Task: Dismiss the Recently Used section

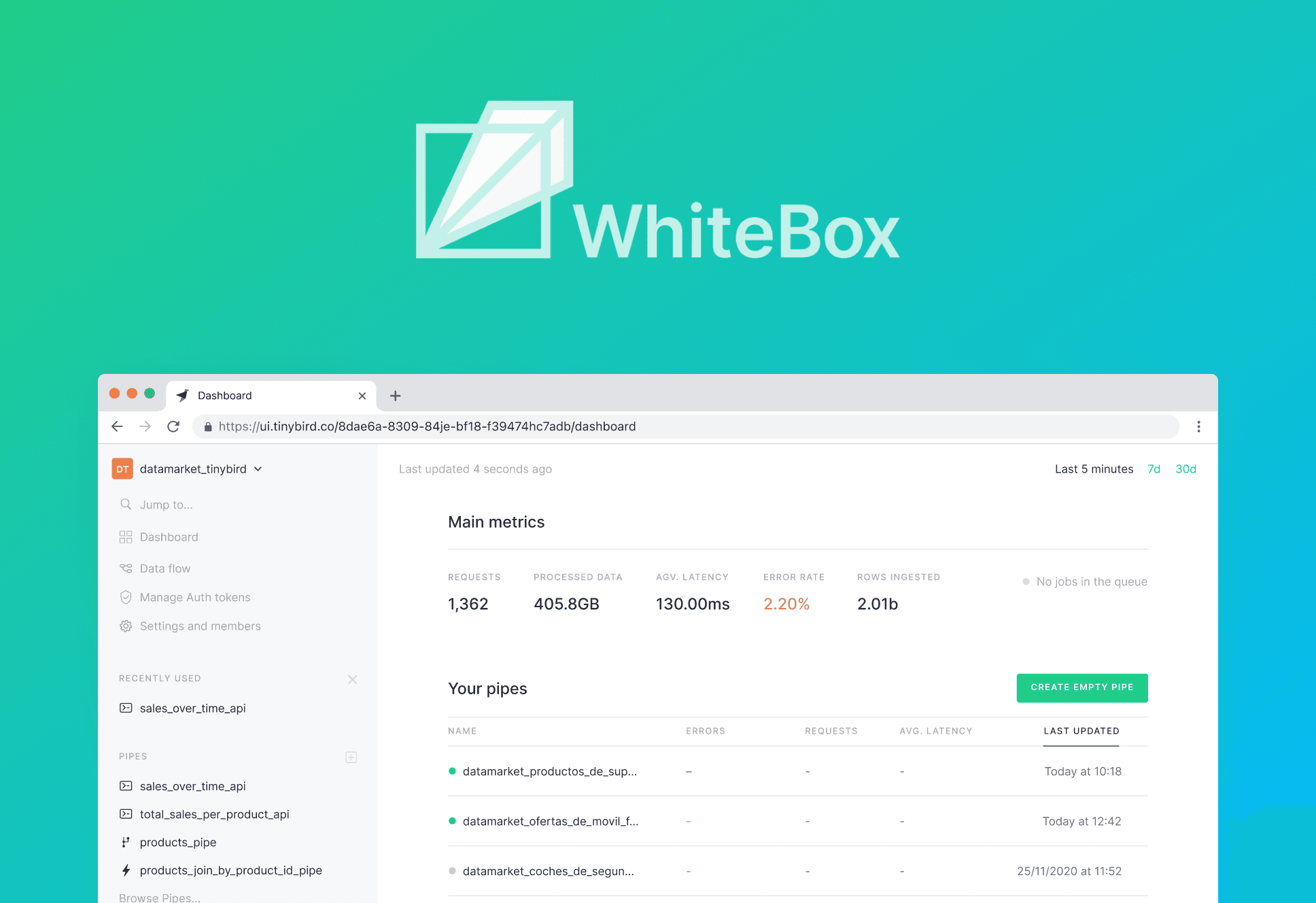Action: point(352,679)
